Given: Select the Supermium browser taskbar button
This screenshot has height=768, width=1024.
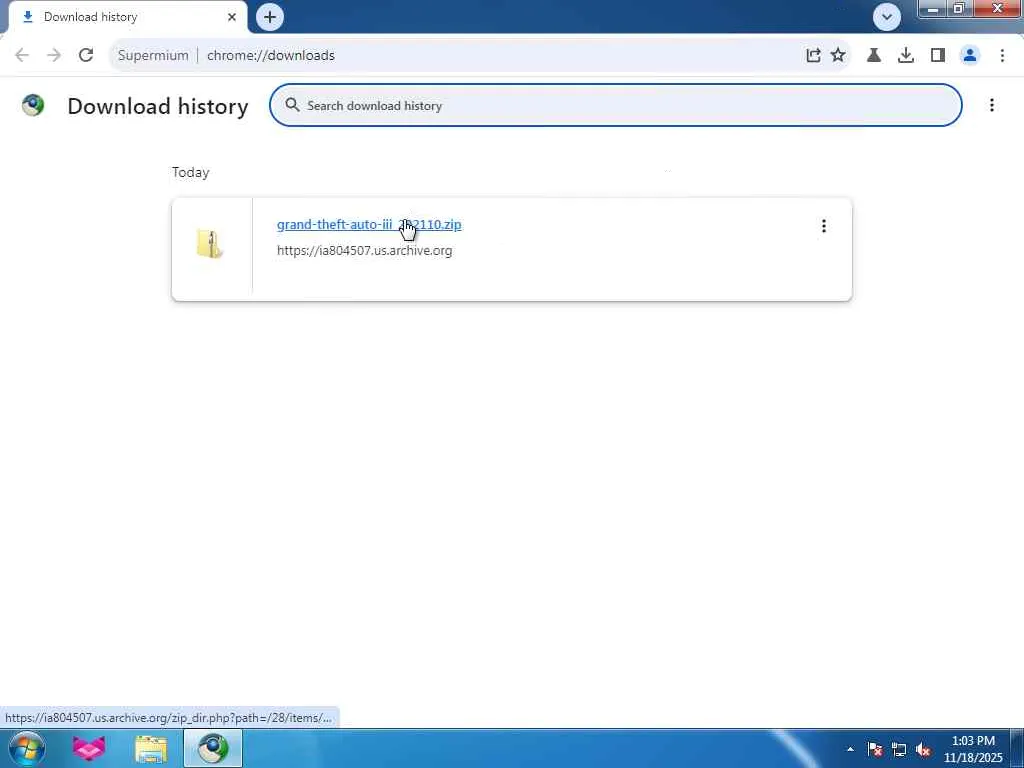Looking at the screenshot, I should tap(213, 748).
